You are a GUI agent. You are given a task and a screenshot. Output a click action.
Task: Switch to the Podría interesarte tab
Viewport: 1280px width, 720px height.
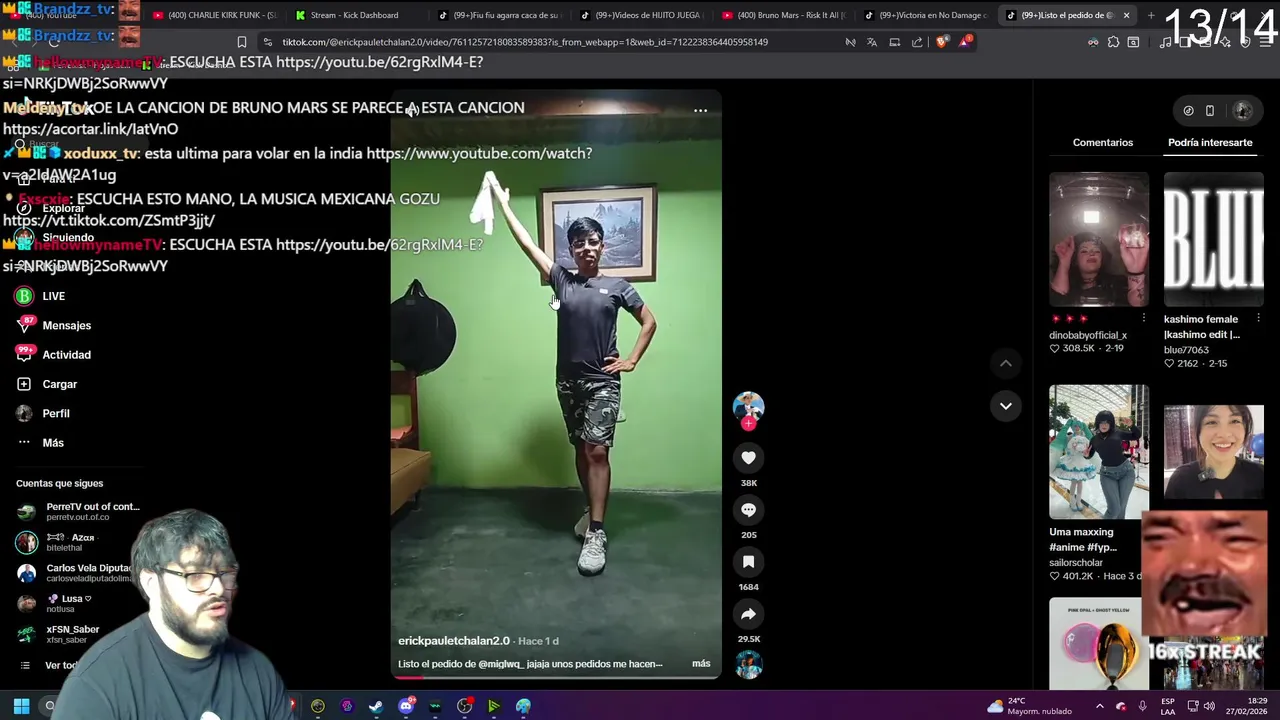[1210, 143]
